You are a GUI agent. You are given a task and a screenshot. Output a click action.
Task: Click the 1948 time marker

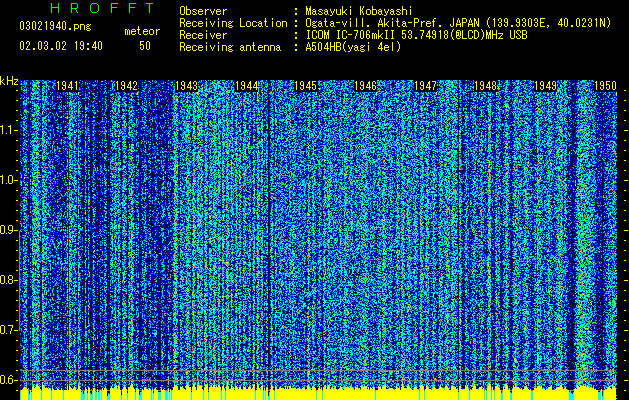pyautogui.click(x=485, y=86)
